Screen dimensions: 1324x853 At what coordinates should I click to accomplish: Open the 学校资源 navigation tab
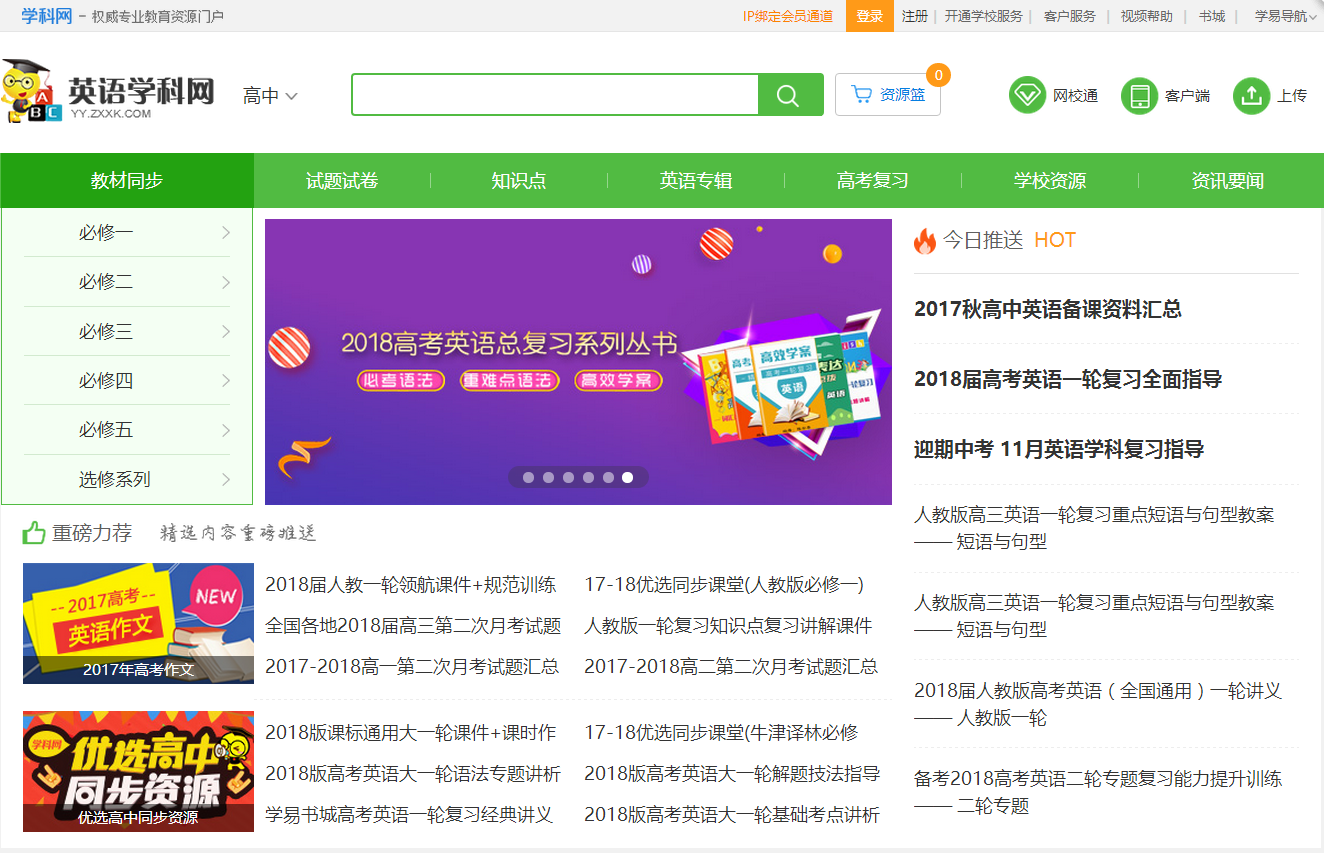(1050, 181)
